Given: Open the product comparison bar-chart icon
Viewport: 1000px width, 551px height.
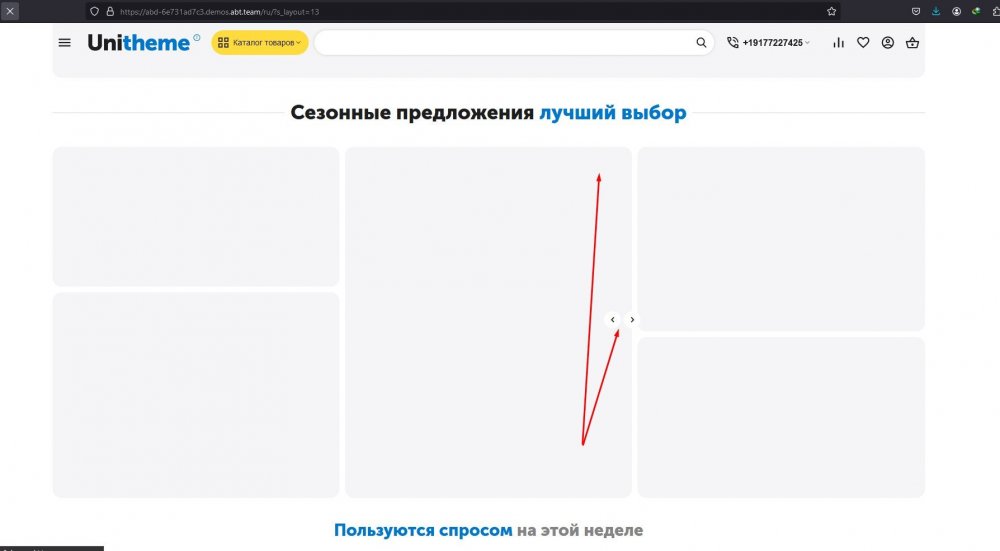Looking at the screenshot, I should [x=838, y=43].
